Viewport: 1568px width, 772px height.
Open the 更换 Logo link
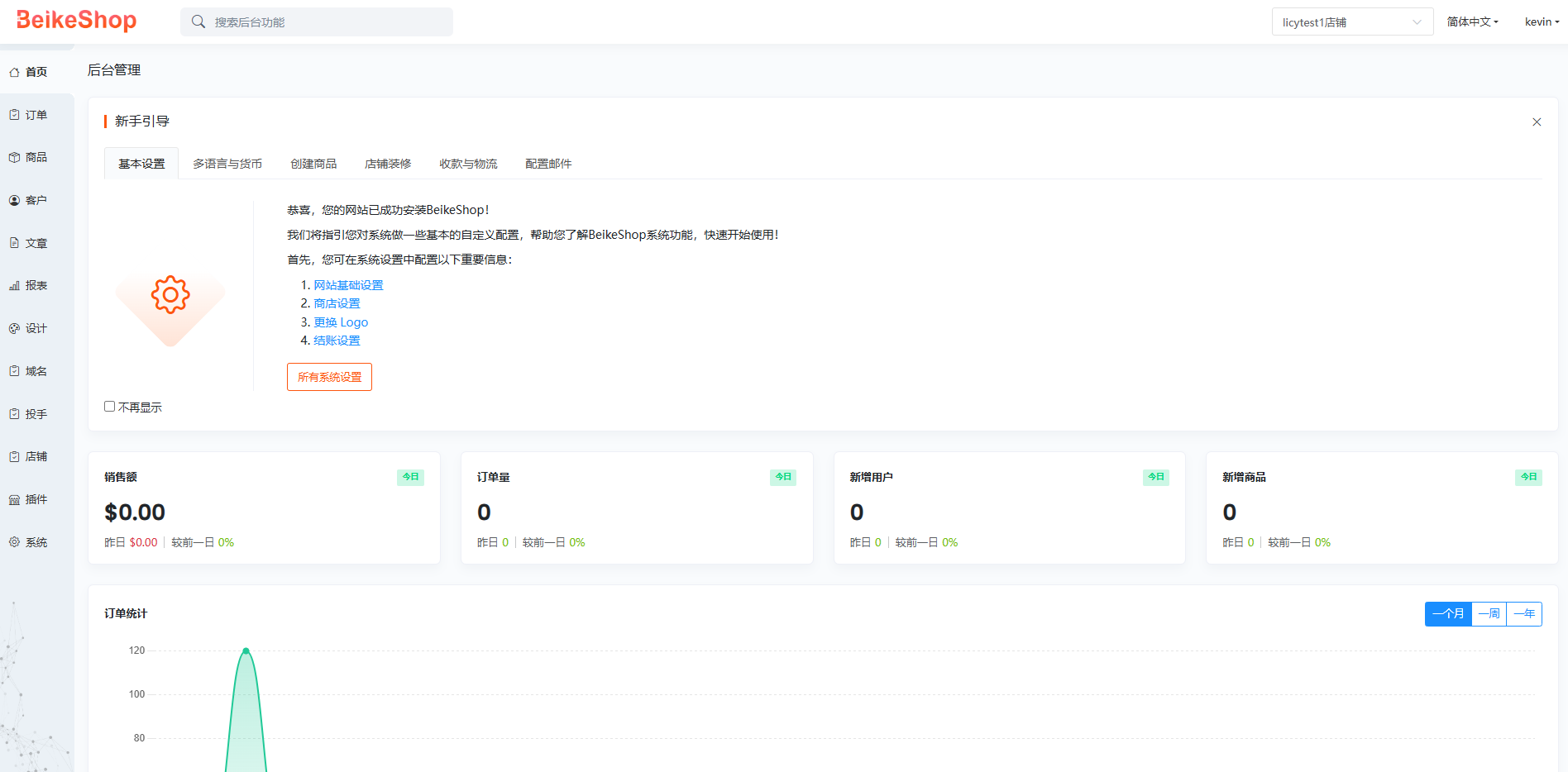pyautogui.click(x=341, y=322)
